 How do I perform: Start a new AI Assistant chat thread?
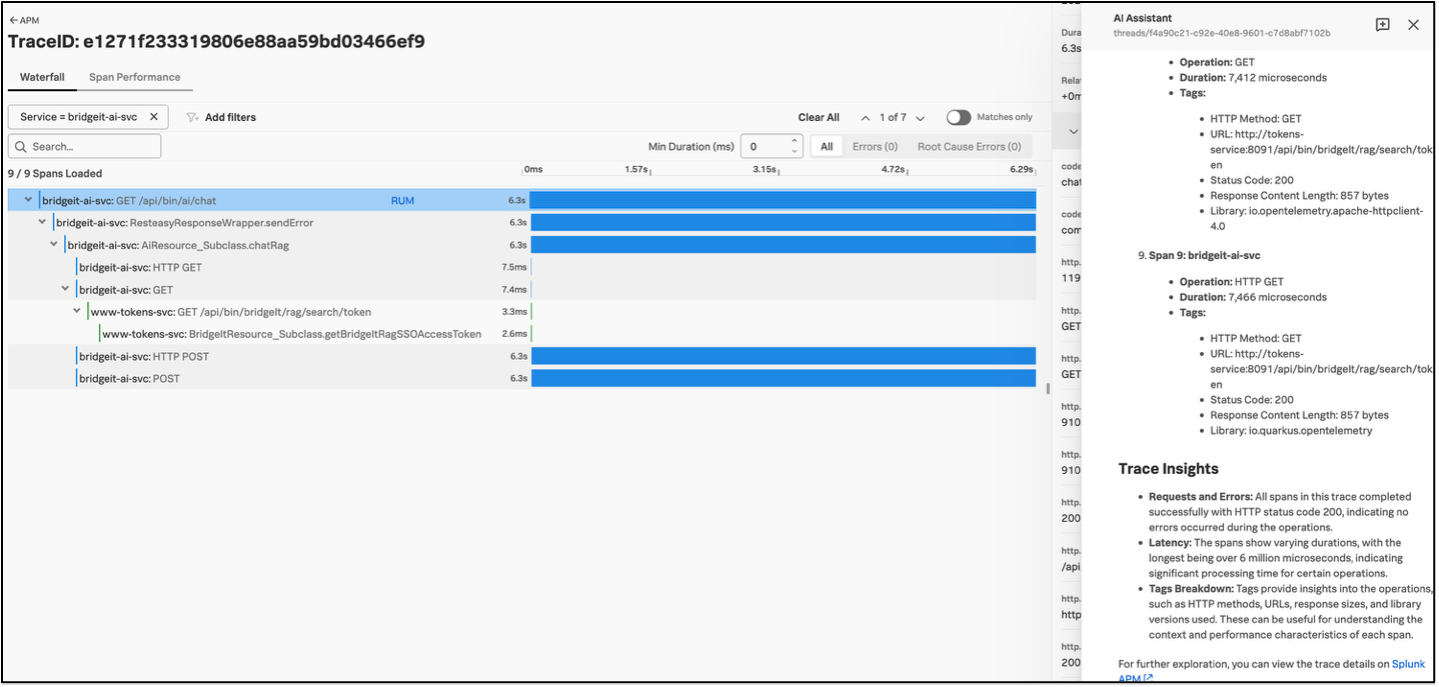1382,25
